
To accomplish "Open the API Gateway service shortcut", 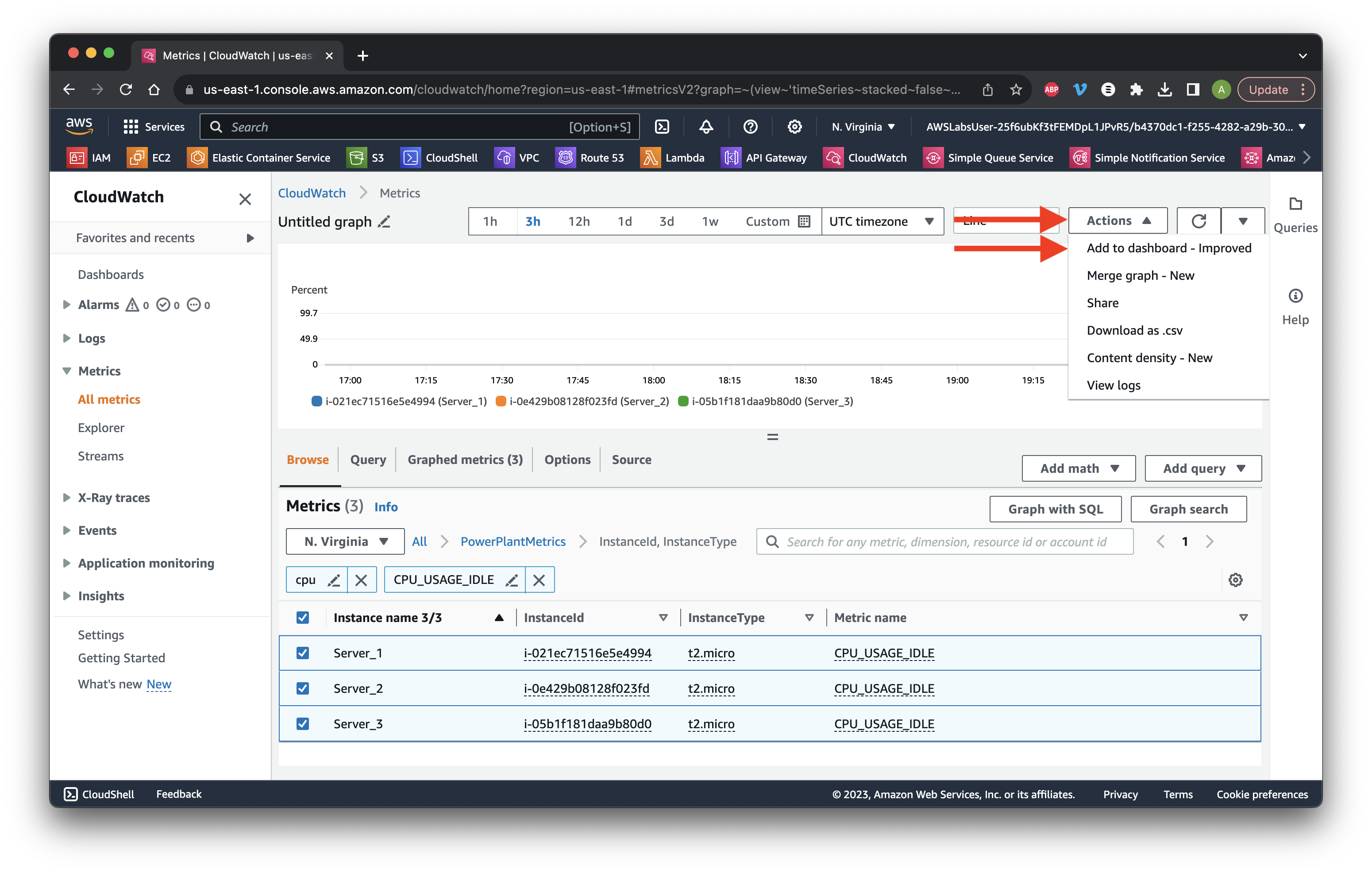I will tap(764, 158).
